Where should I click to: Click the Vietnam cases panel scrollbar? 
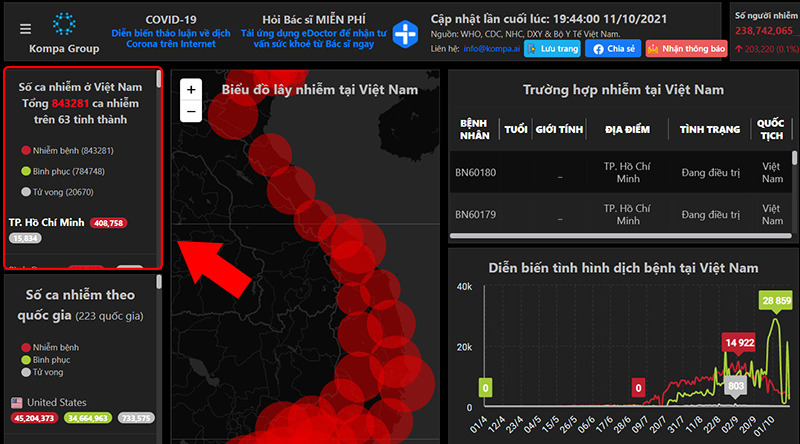tap(159, 79)
